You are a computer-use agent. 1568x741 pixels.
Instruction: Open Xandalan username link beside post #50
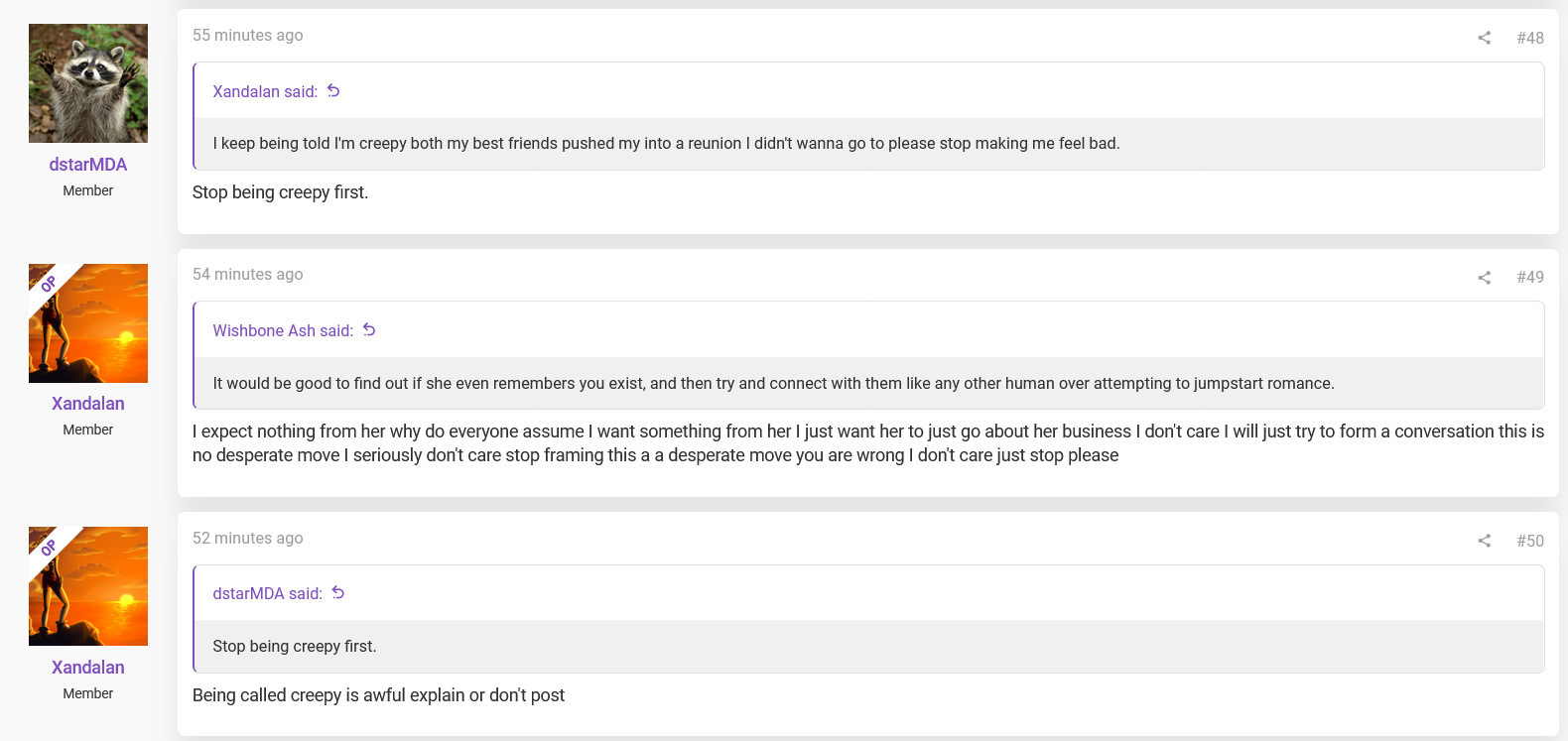(x=88, y=668)
